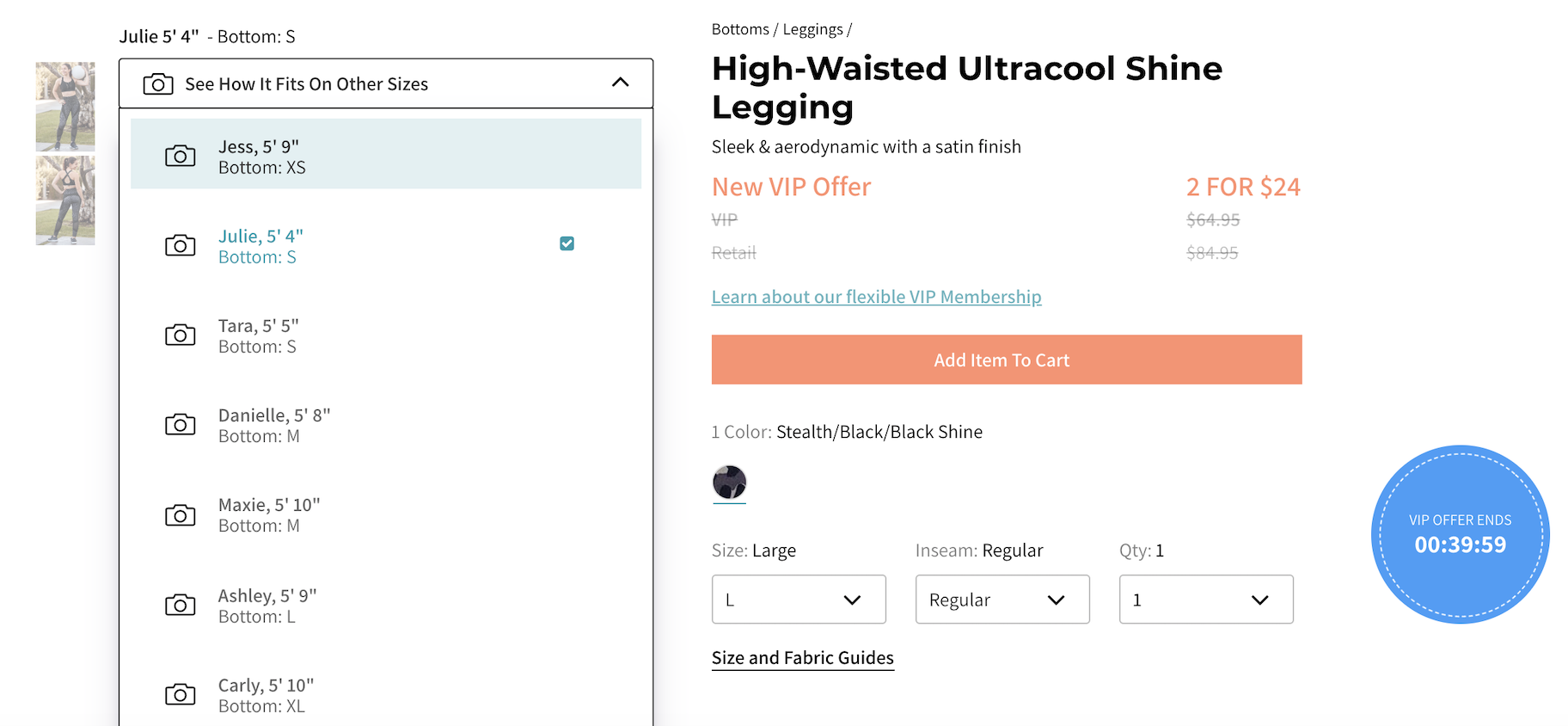Click Add Item To Cart button
Screen dimensions: 1568x726
tap(1006, 360)
